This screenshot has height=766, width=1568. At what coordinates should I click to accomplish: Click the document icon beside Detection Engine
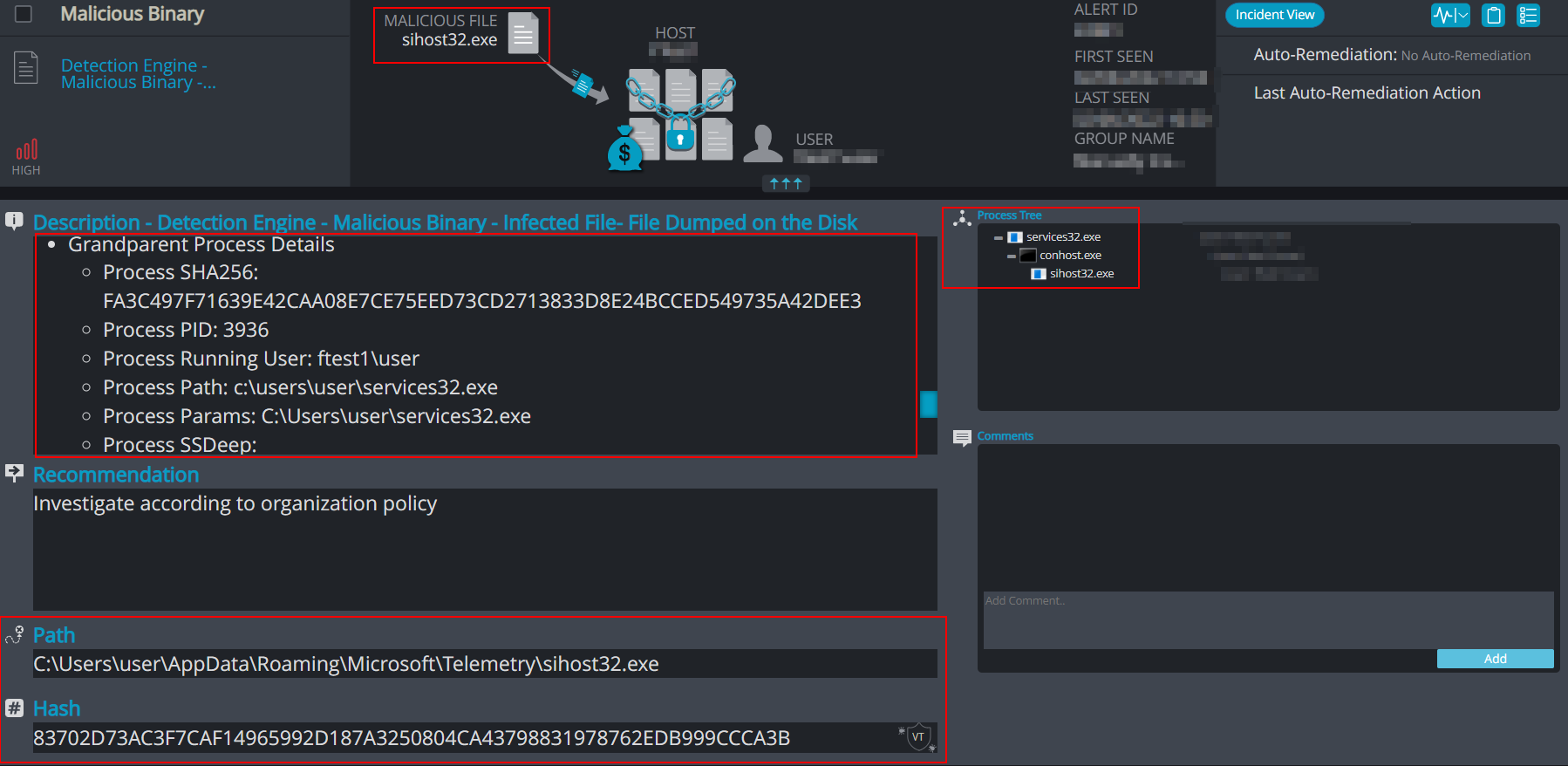[26, 68]
